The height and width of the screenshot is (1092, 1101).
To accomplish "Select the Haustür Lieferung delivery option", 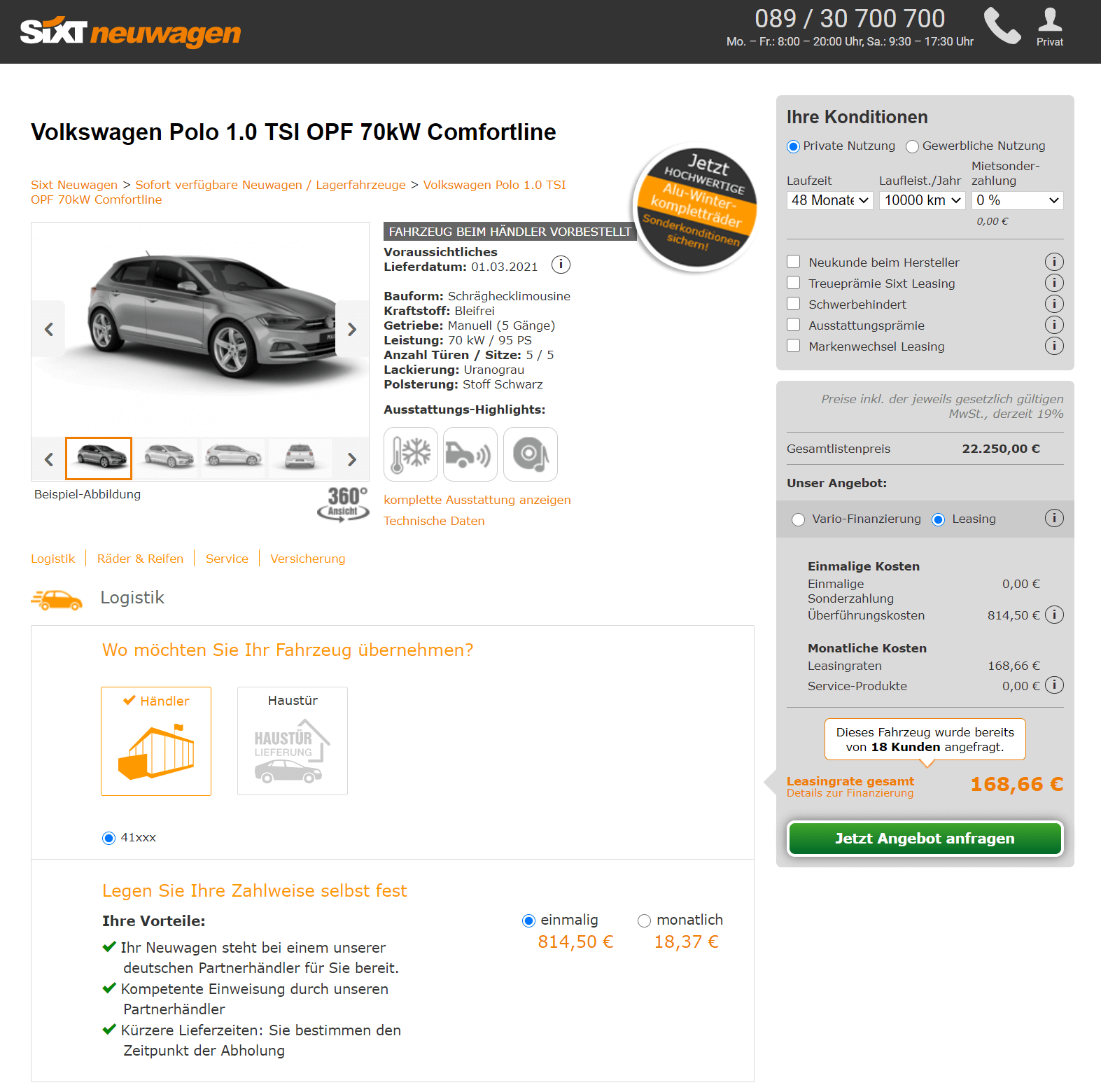I will pyautogui.click(x=293, y=741).
